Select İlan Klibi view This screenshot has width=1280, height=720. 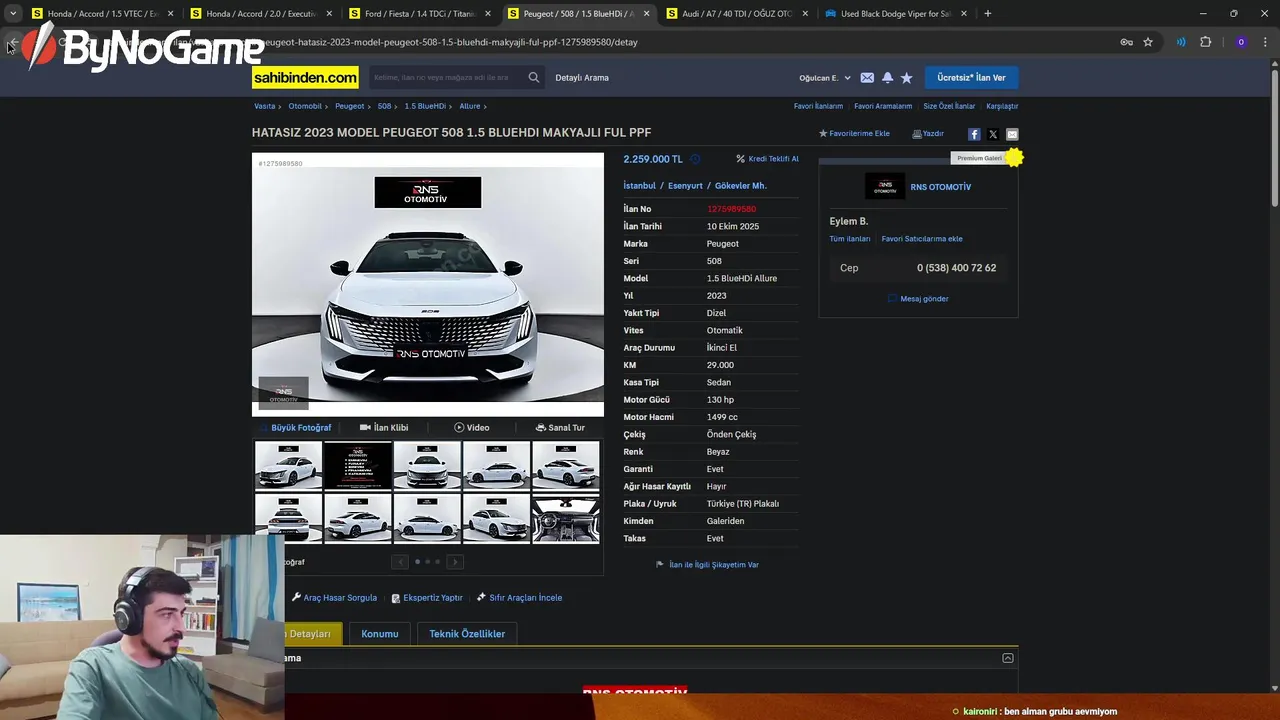coord(384,428)
